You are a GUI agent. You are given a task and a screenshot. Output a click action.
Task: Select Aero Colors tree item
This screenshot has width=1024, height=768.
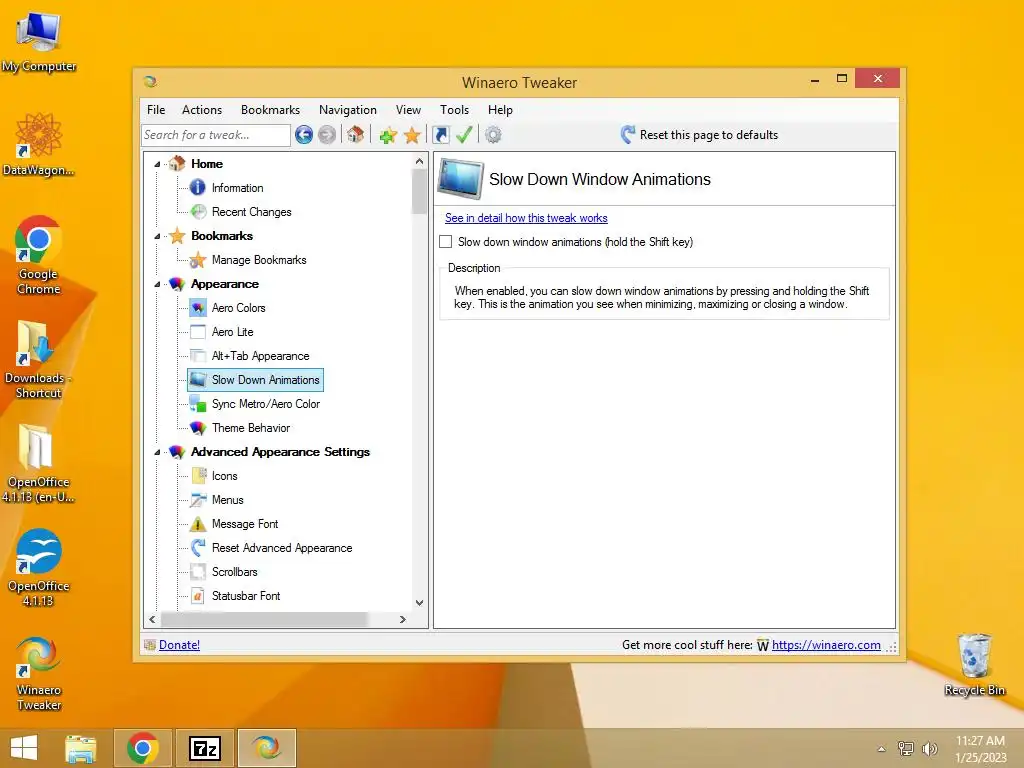tap(238, 308)
